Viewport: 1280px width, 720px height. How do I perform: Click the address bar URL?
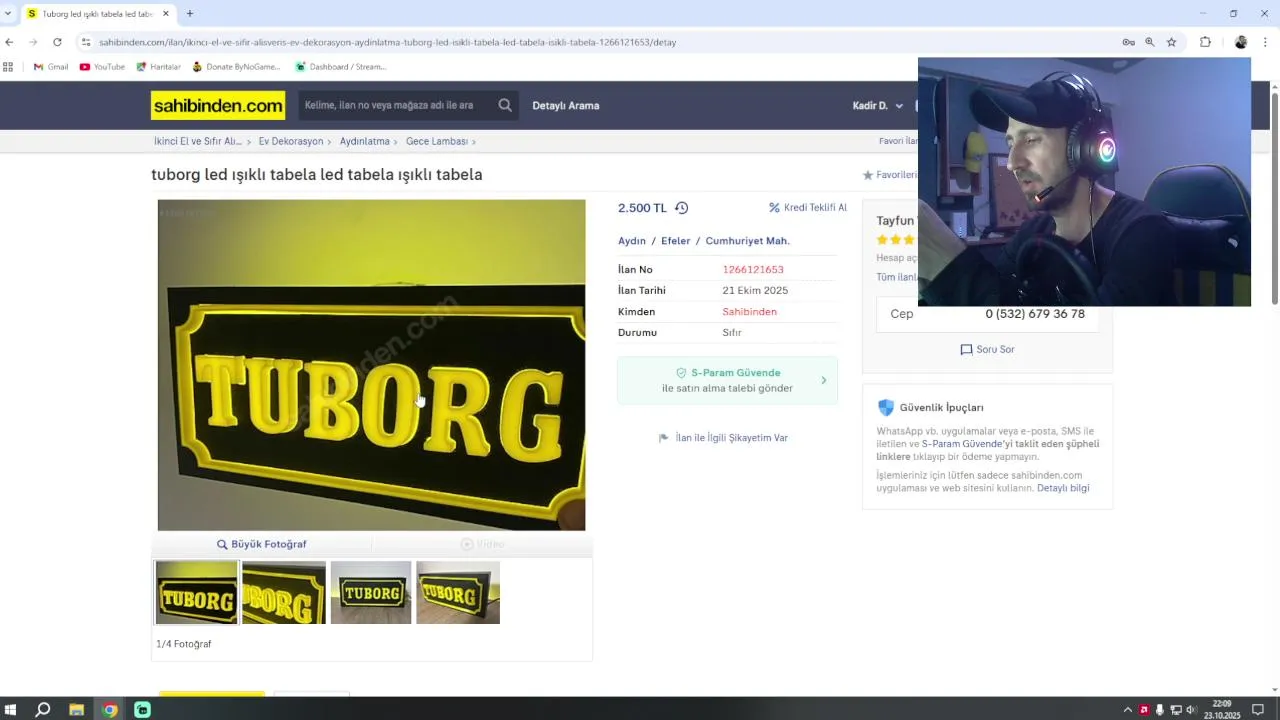(x=387, y=42)
